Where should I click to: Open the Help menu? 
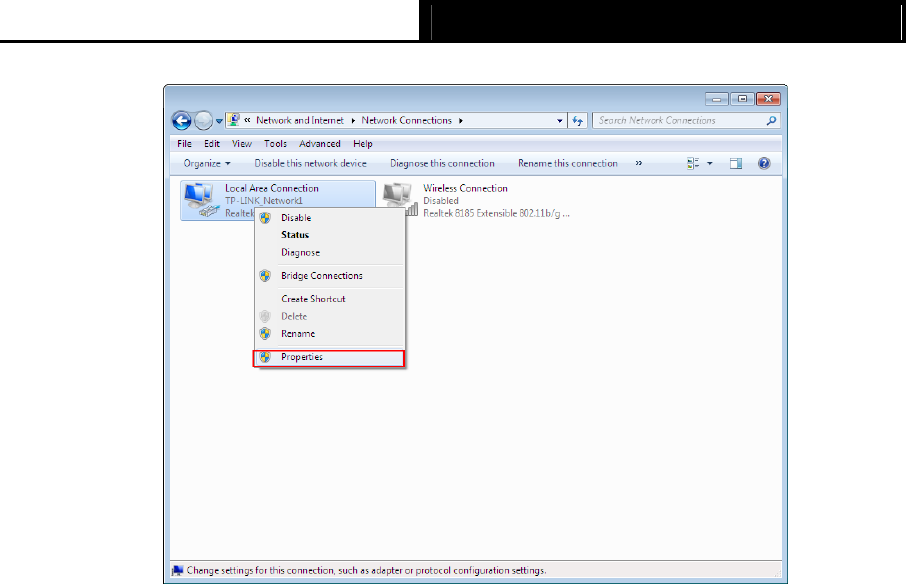pyautogui.click(x=363, y=144)
